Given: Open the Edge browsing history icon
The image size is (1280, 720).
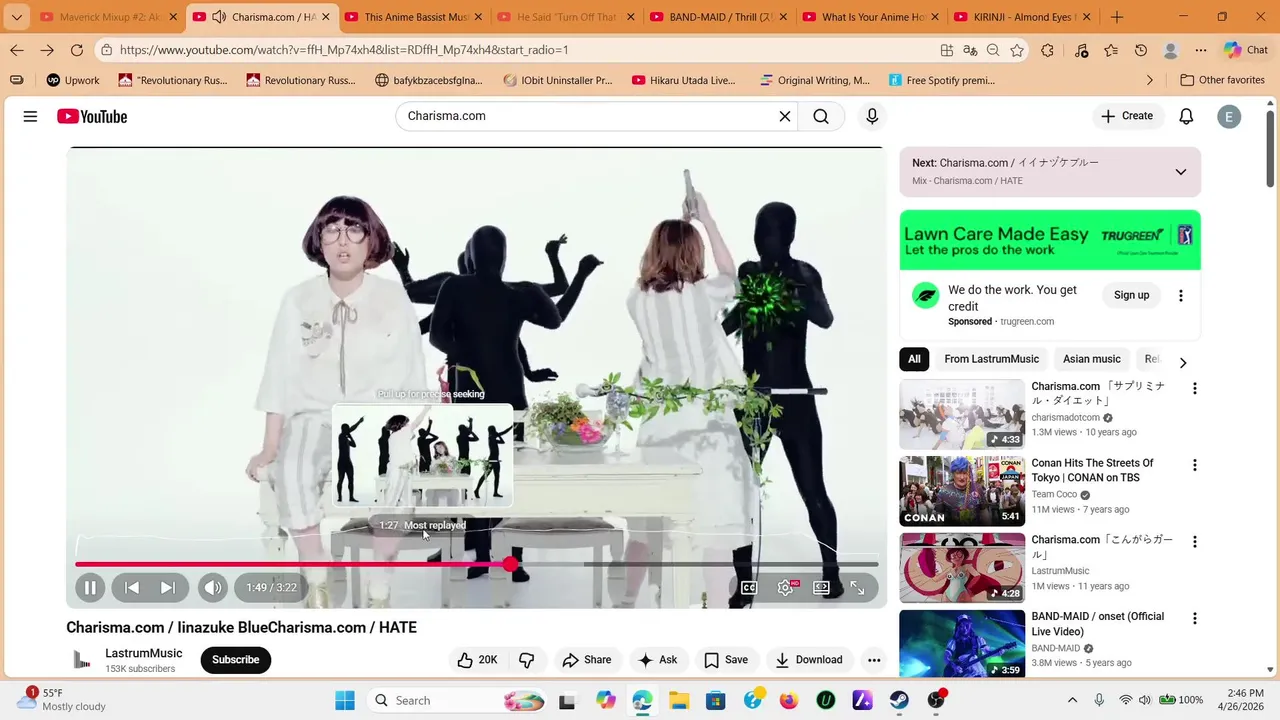Looking at the screenshot, I should pos(1141,50).
